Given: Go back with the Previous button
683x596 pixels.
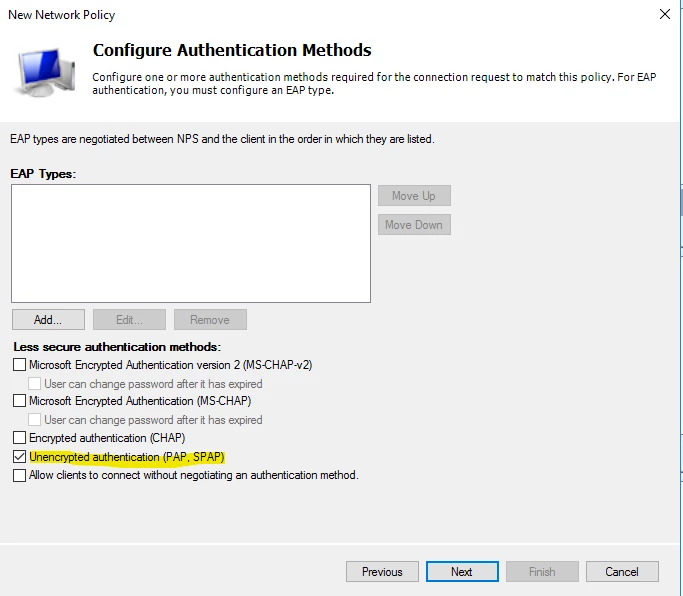Looking at the screenshot, I should click(382, 572).
